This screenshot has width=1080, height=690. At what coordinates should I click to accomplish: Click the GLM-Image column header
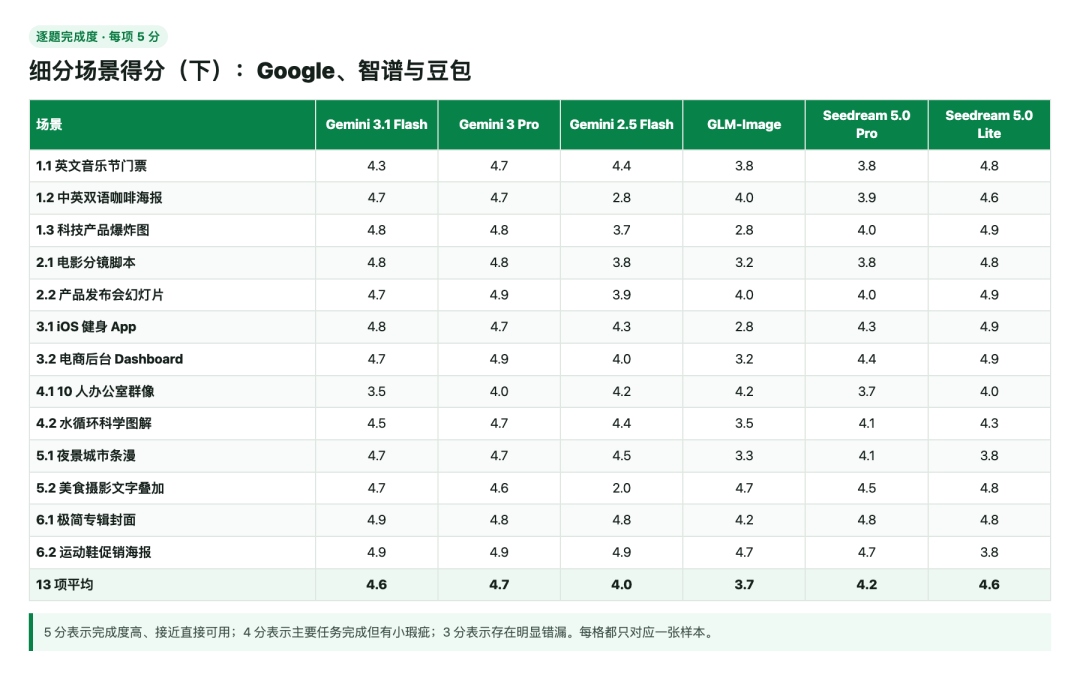(744, 125)
